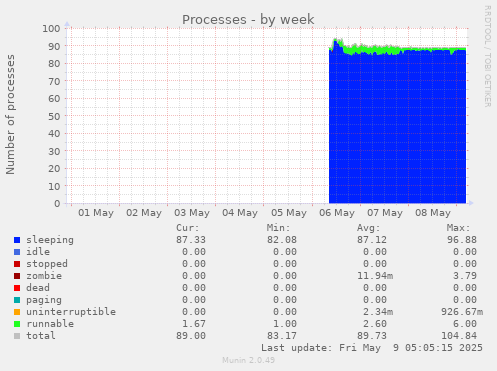The height and width of the screenshot is (371, 497).
Task: Click the 'dead' legend label
Action: [38, 288]
